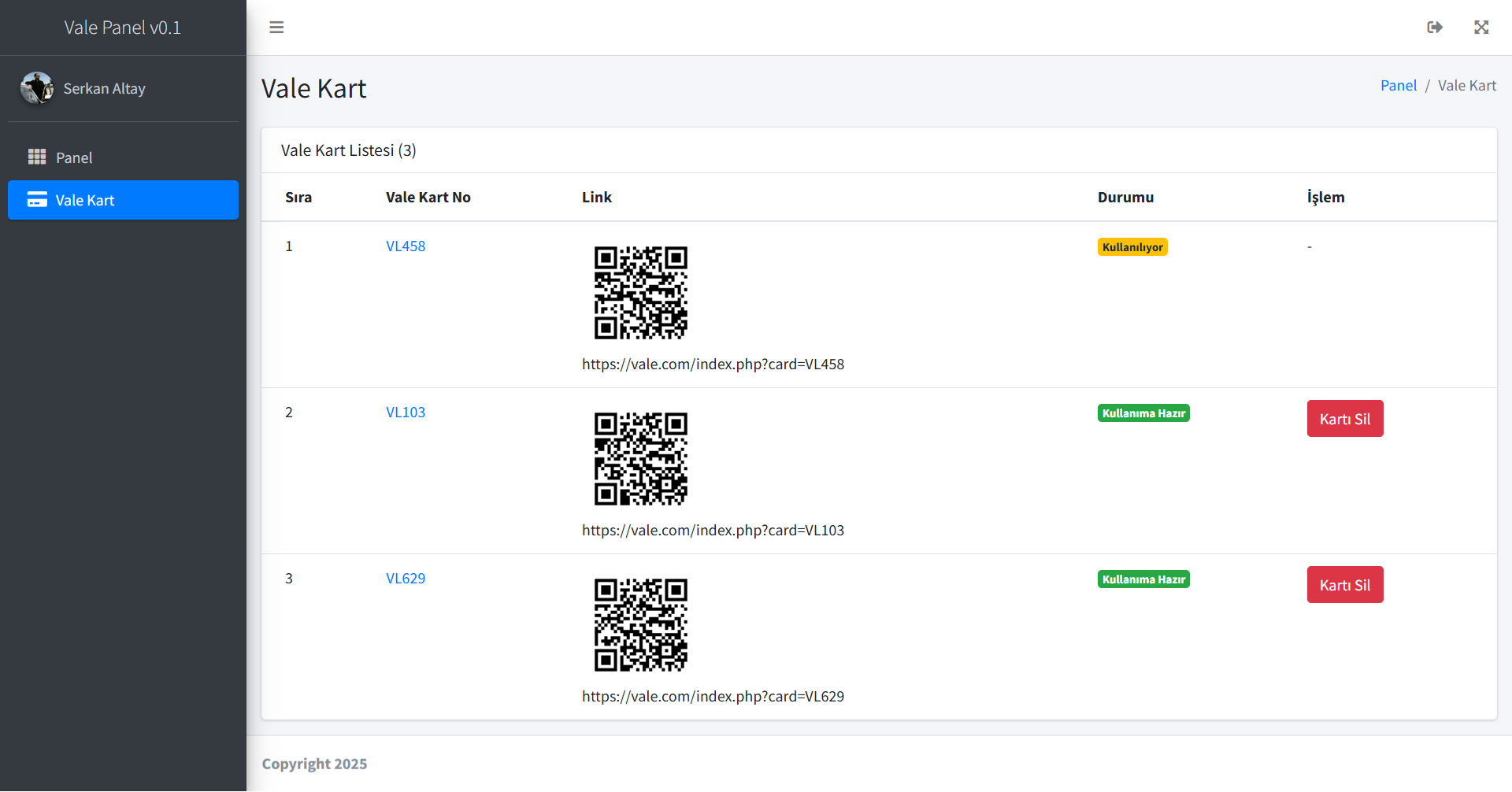Open the VL458 card number link
This screenshot has height=792, width=1512.
(406, 246)
